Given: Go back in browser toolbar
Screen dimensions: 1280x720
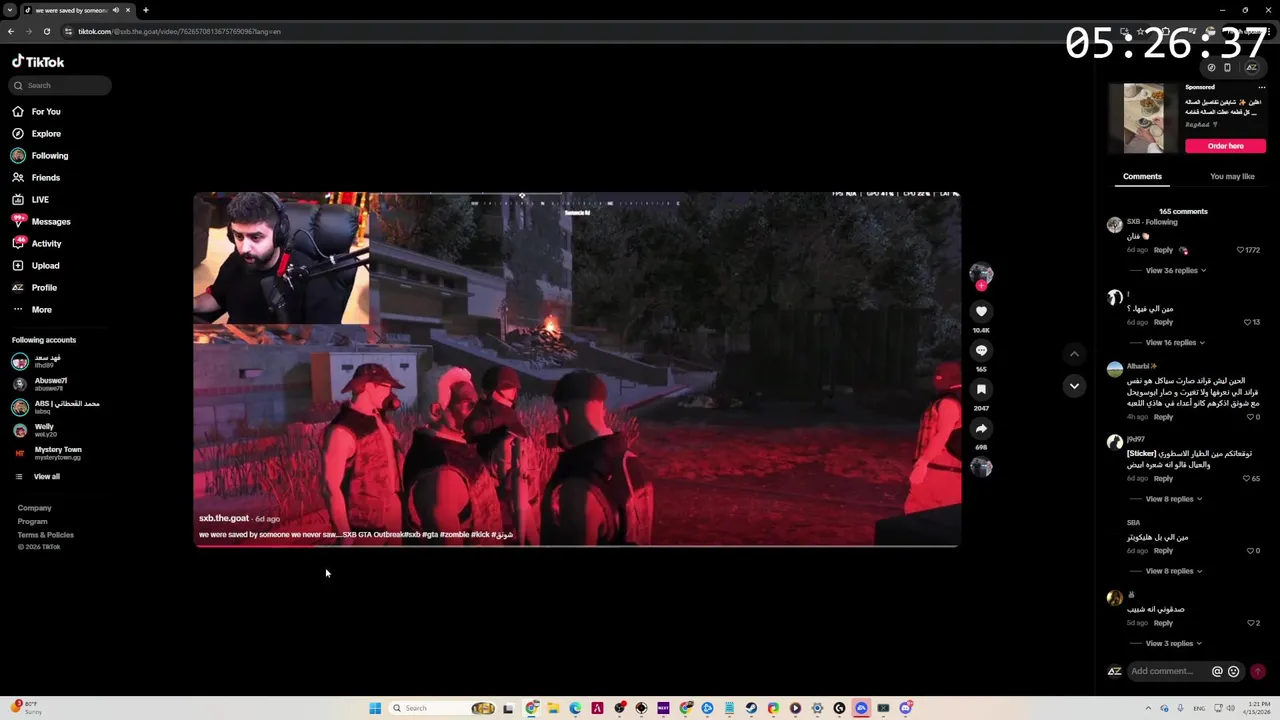Looking at the screenshot, I should (x=11, y=32).
